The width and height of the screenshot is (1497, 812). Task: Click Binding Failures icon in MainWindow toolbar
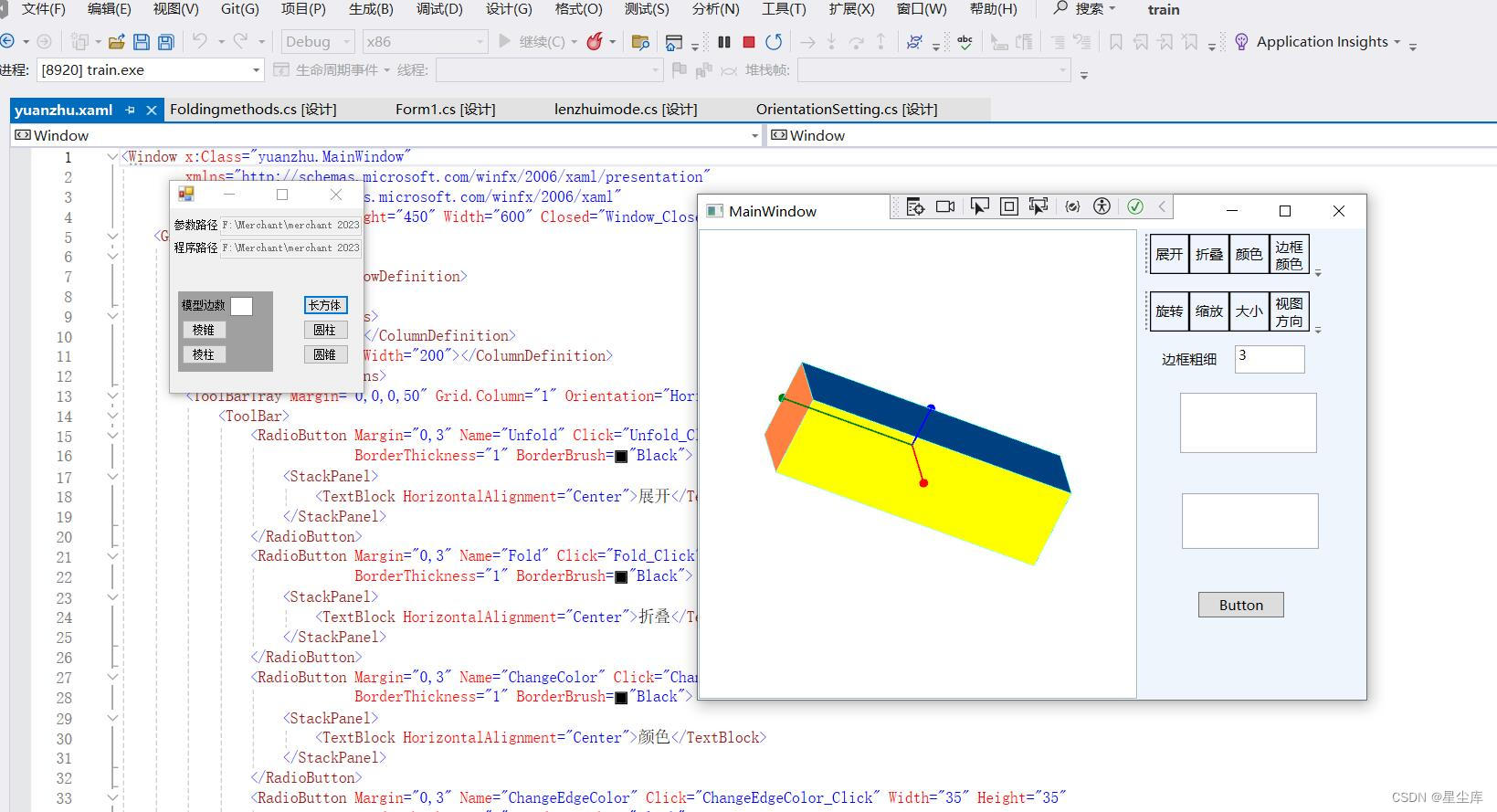[1072, 207]
